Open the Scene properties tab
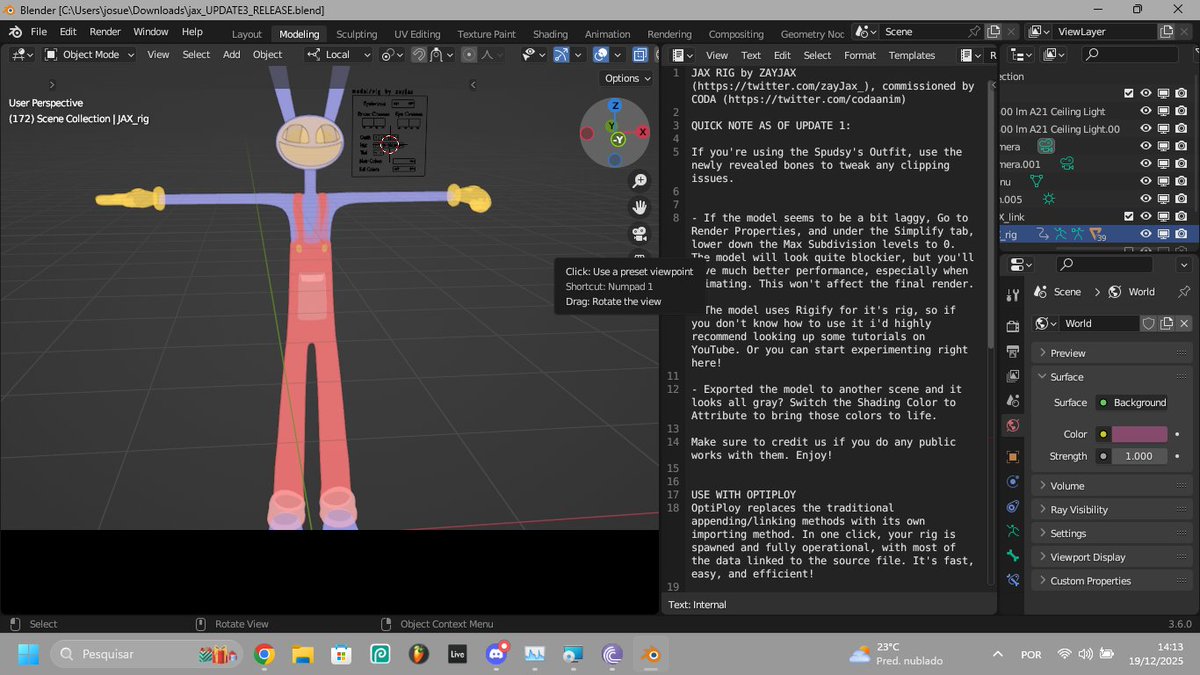Image resolution: width=1200 pixels, height=675 pixels. [x=1013, y=401]
